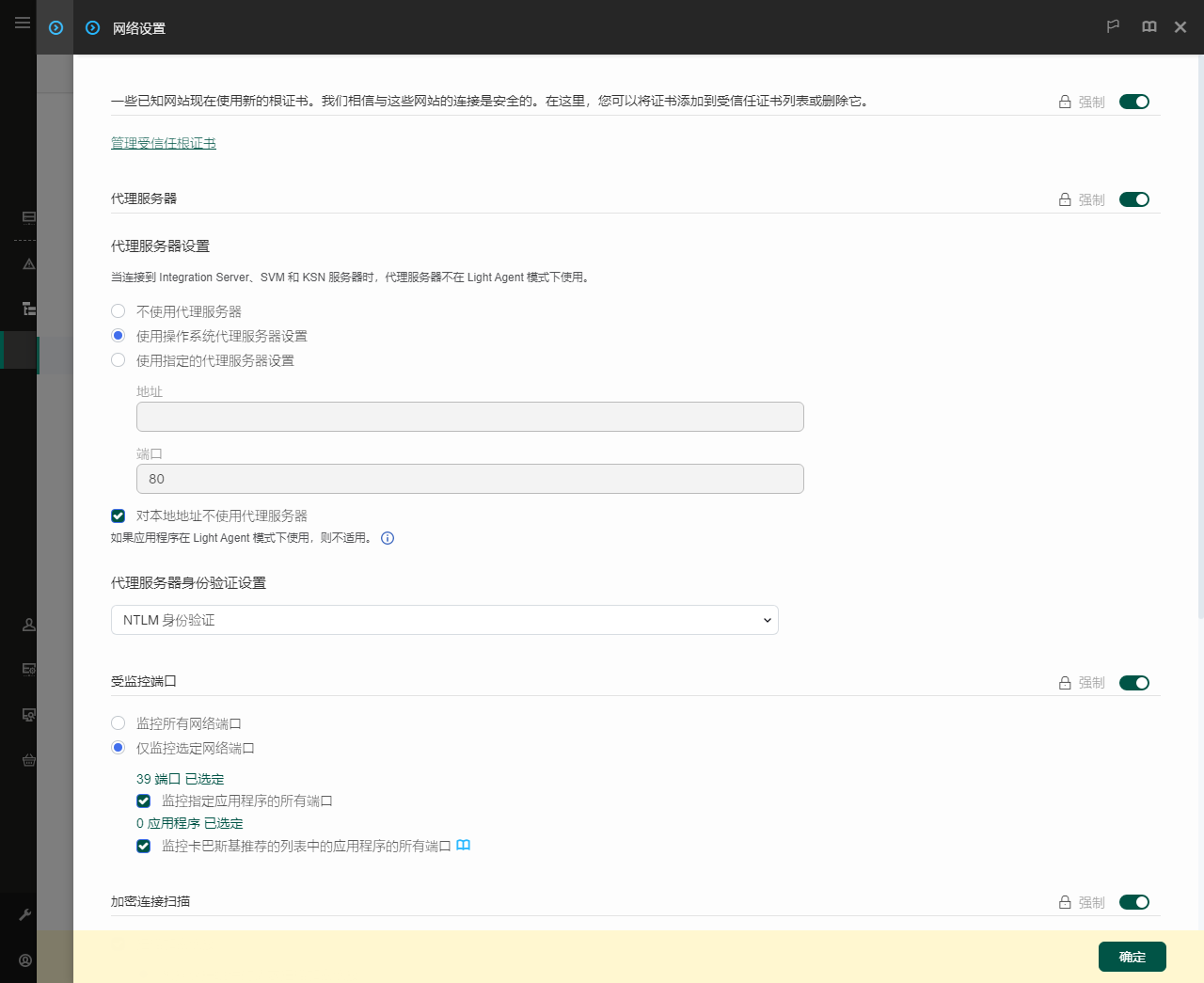This screenshot has height=983, width=1204.
Task: Open help via the book icon in header
Action: click(1149, 27)
